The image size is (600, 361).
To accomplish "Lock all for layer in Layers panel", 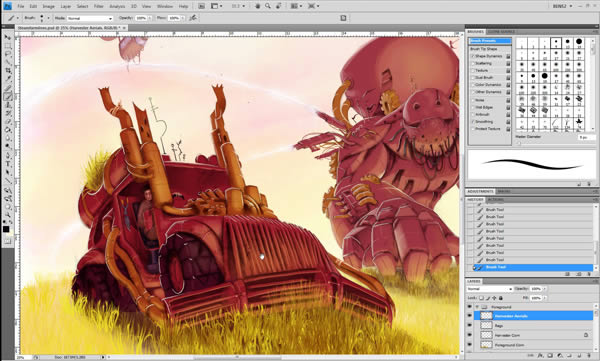I will tap(501, 298).
